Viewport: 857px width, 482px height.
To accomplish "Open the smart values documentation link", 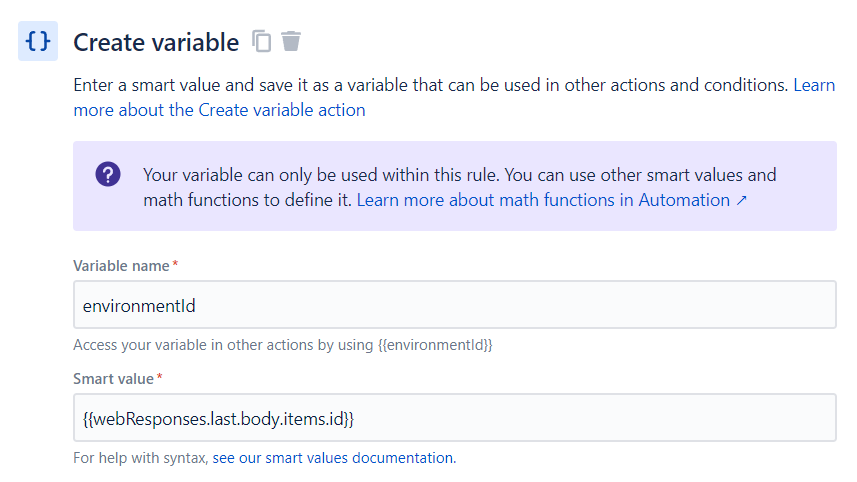I will click(x=332, y=458).
